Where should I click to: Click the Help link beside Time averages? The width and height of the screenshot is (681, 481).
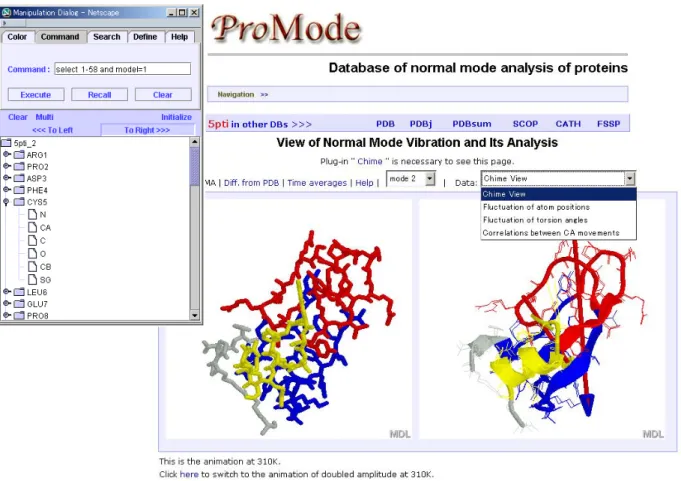tap(364, 183)
